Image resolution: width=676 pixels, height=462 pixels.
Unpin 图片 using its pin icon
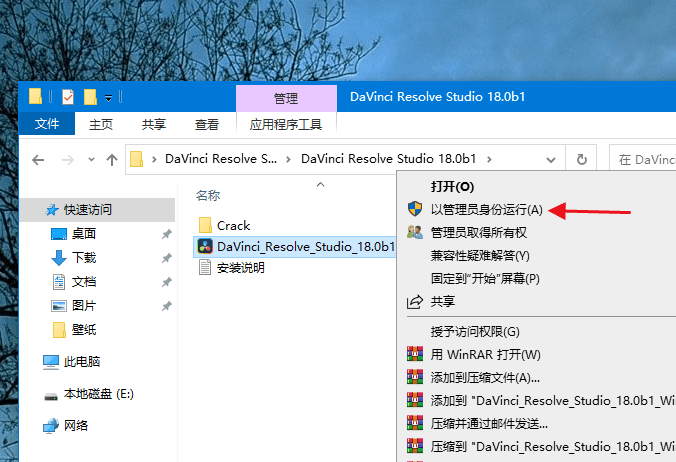pyautogui.click(x=166, y=306)
